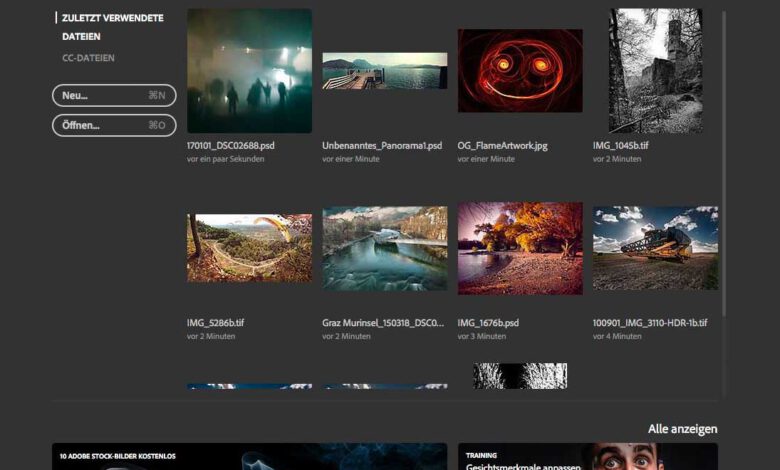Select the Zuletzt verwendete Dateien tab
The height and width of the screenshot is (470, 780).
click(112, 27)
